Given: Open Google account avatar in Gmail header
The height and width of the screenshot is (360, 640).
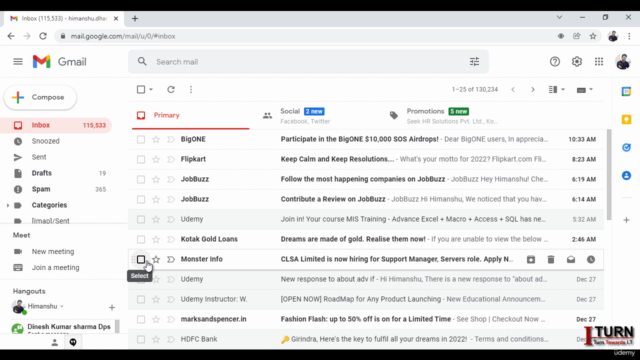Looking at the screenshot, I should point(623,62).
